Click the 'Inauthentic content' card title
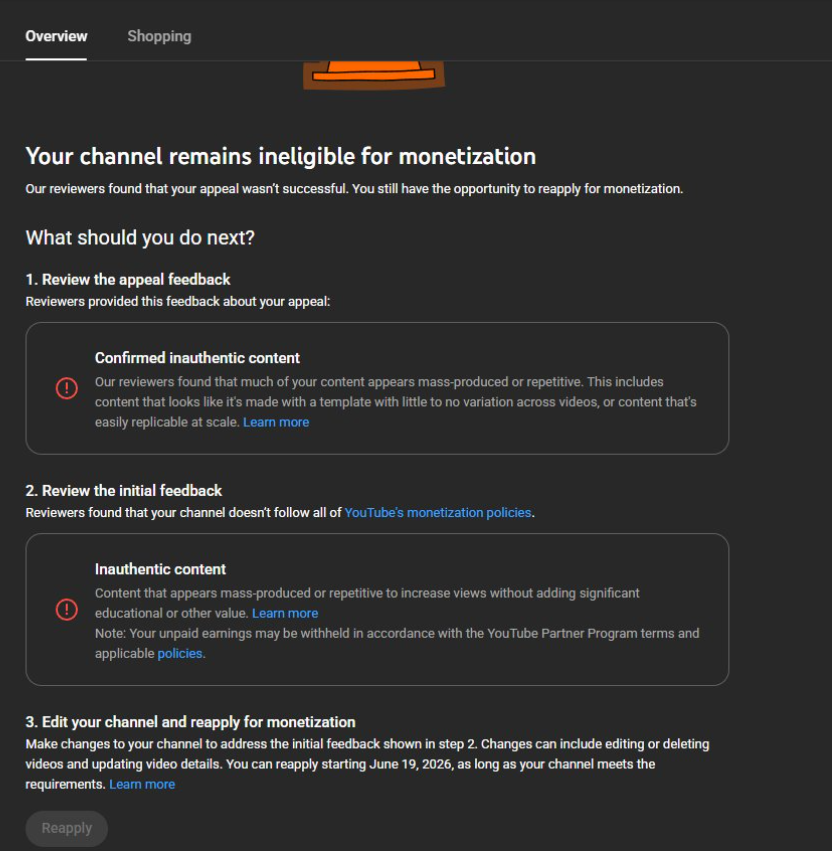The width and height of the screenshot is (832, 851). tap(160, 569)
